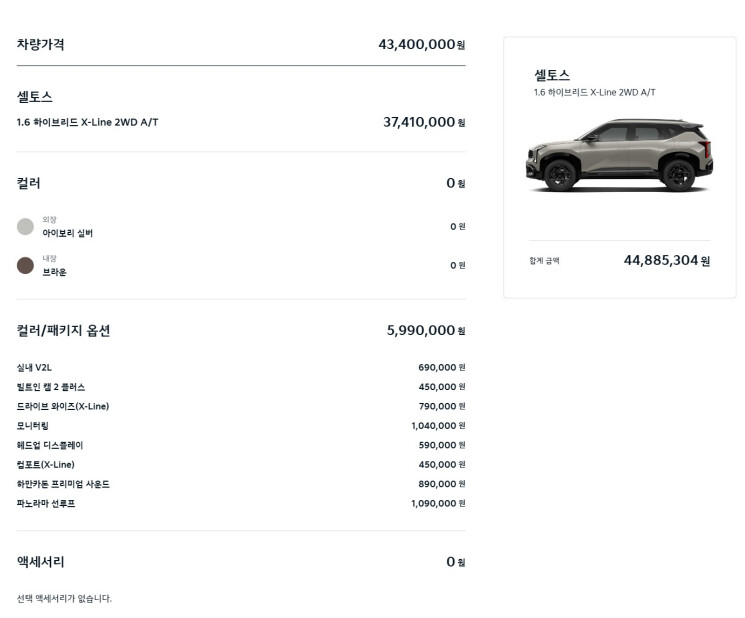
Task: Select the 실내 V2L option row
Action: pos(241,368)
